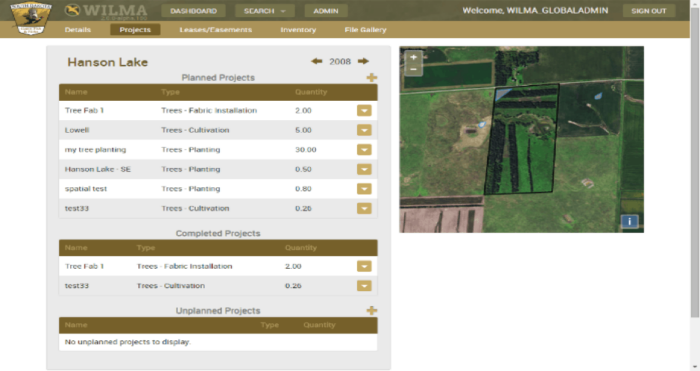
Task: Click the WILMA logo icon
Action: 72,10
